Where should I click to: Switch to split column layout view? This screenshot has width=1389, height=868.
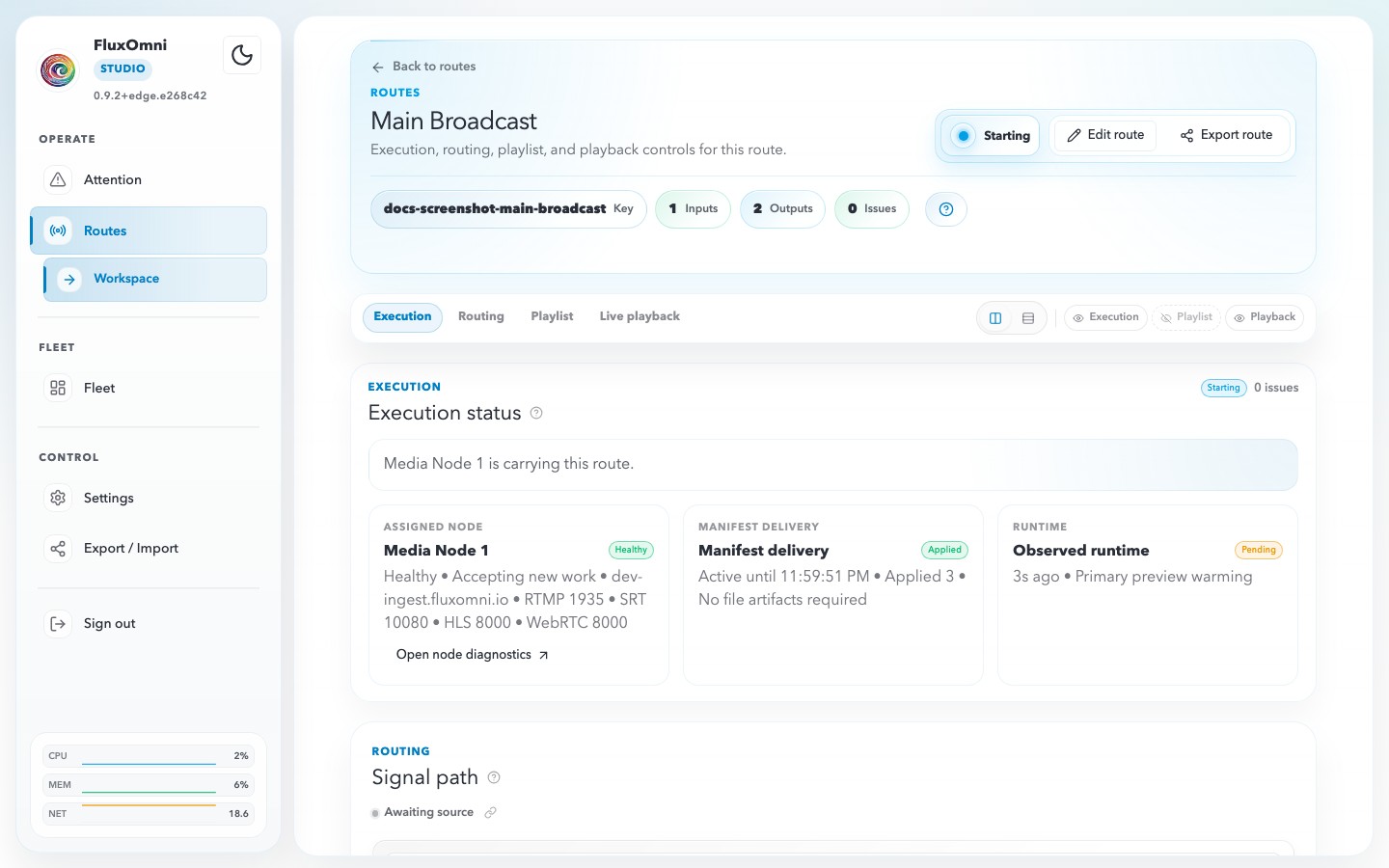click(x=995, y=317)
